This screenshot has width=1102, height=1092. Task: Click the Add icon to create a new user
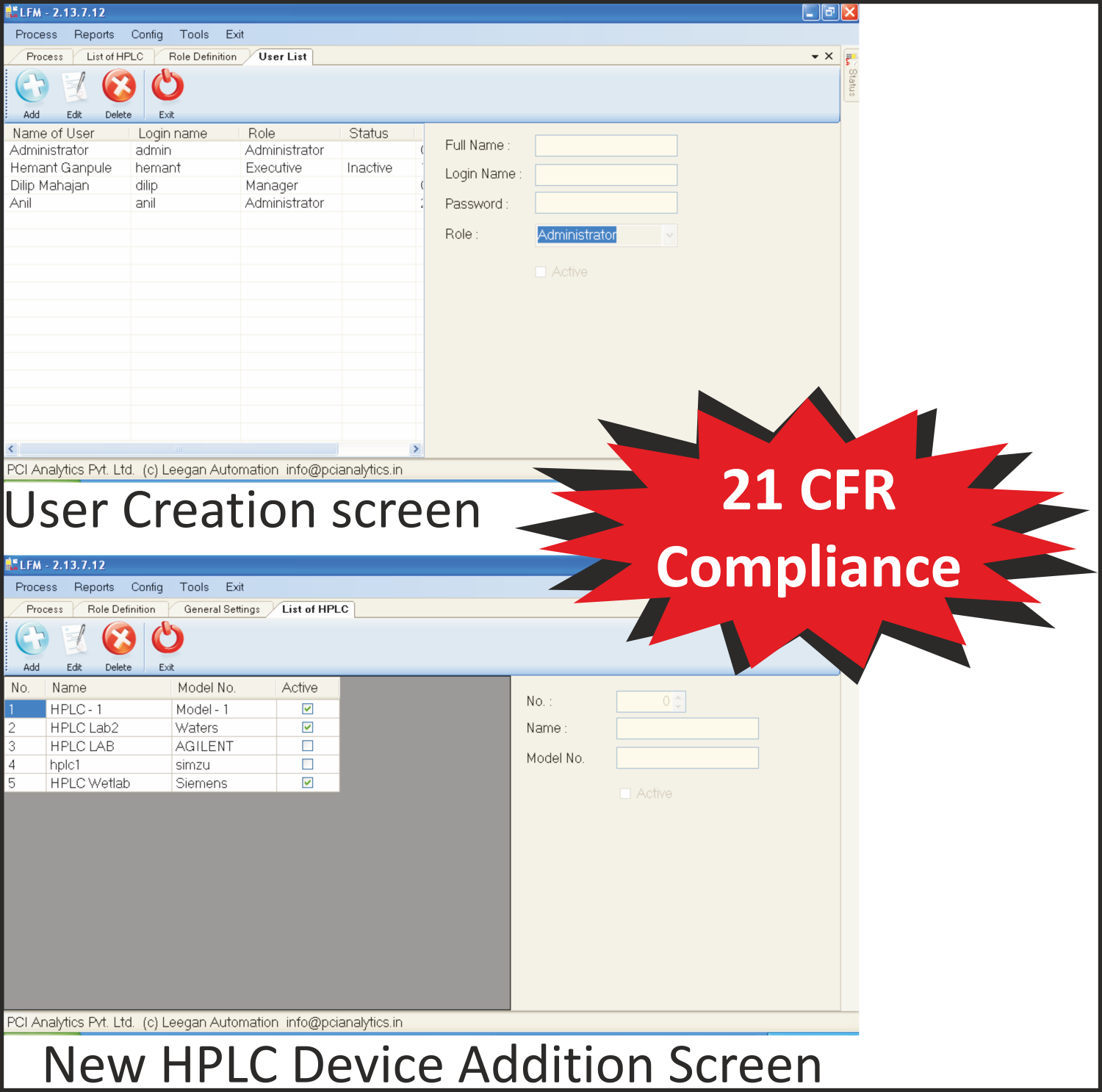(x=31, y=88)
